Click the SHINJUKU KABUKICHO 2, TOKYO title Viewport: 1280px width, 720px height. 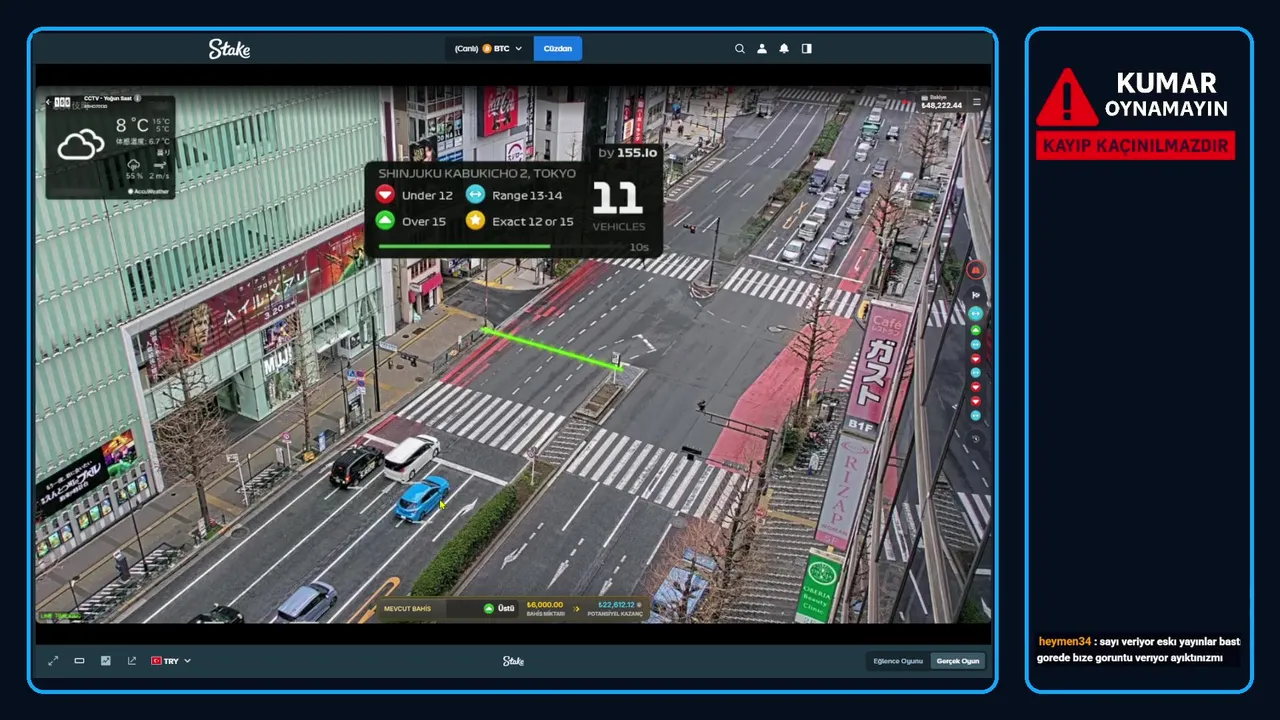point(477,173)
